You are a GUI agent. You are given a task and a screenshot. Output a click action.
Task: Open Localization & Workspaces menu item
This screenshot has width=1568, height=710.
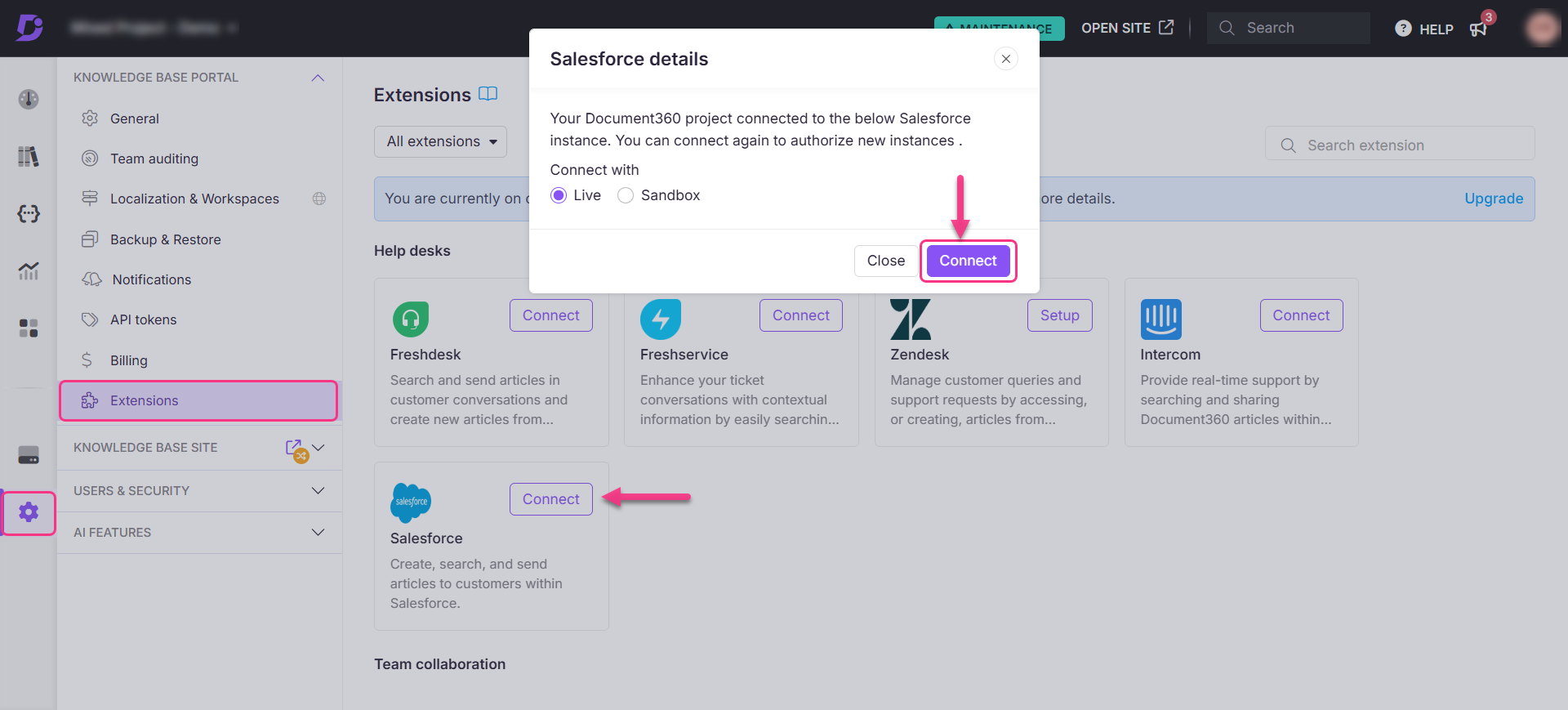[x=198, y=199]
